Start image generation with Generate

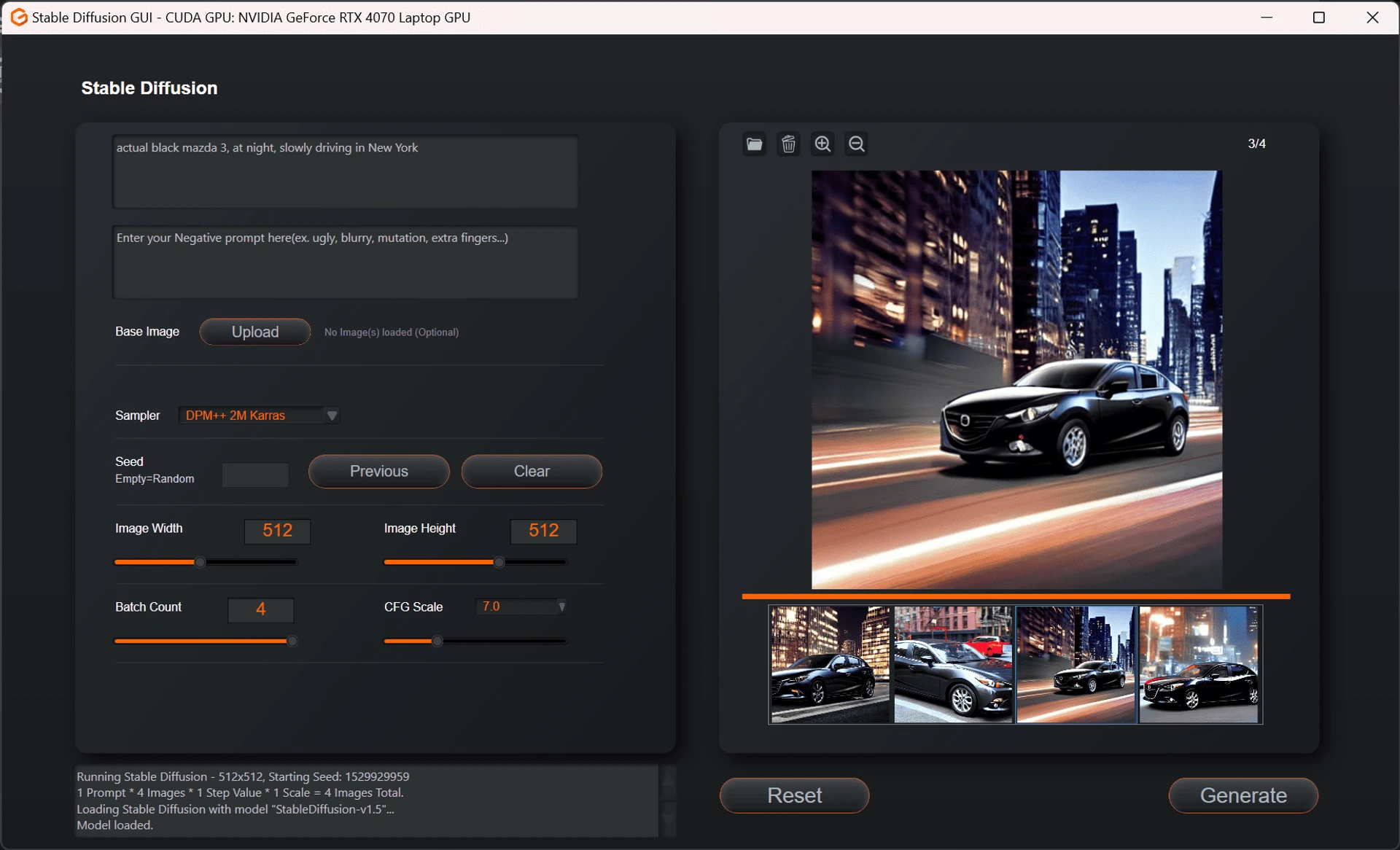coord(1243,795)
